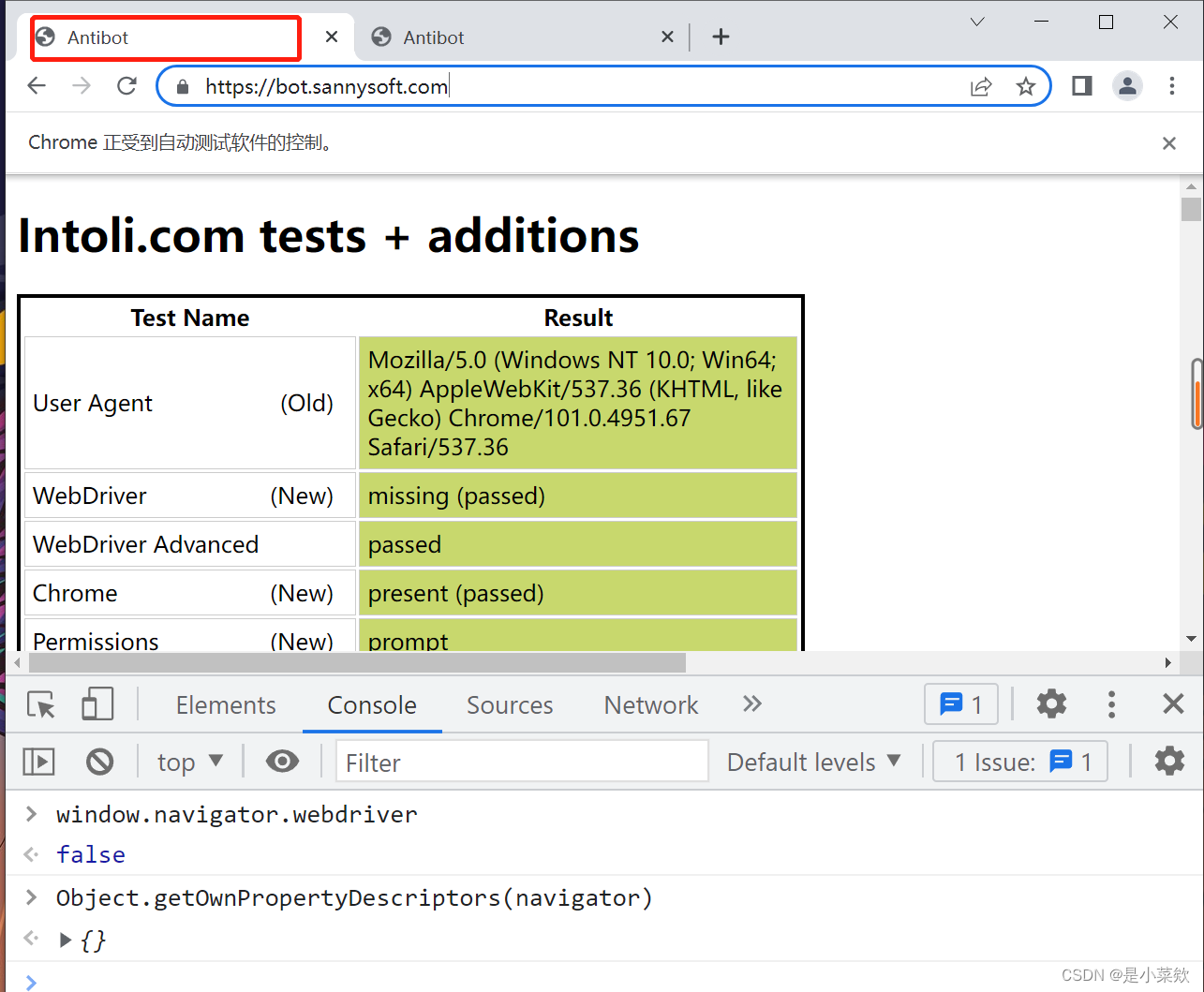1204x992 pixels.
Task: Click the page horizontal scrollbar thumb
Action: [357, 662]
